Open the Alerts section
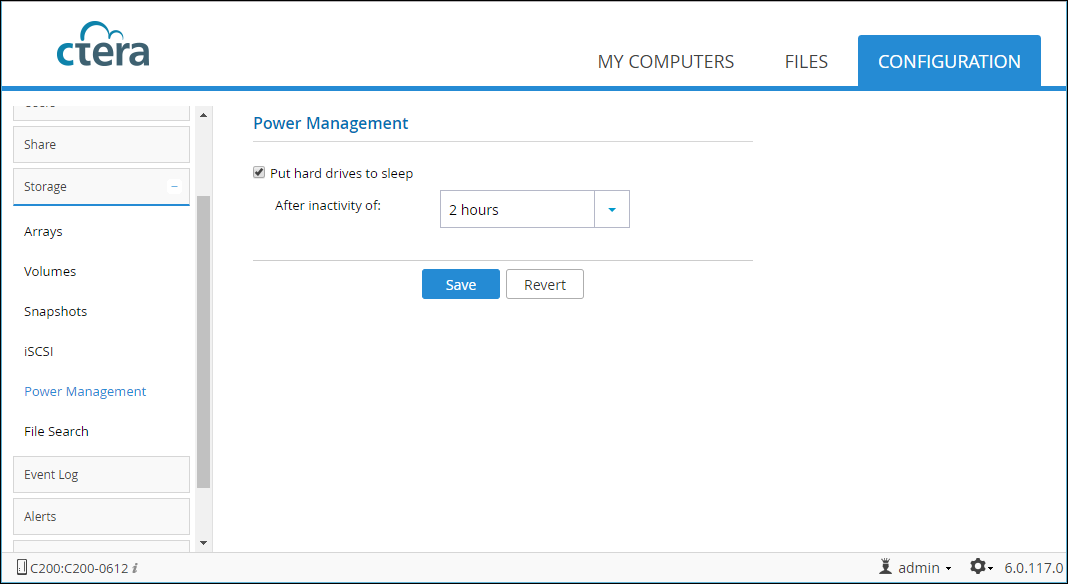Image resolution: width=1068 pixels, height=584 pixels. point(101,517)
